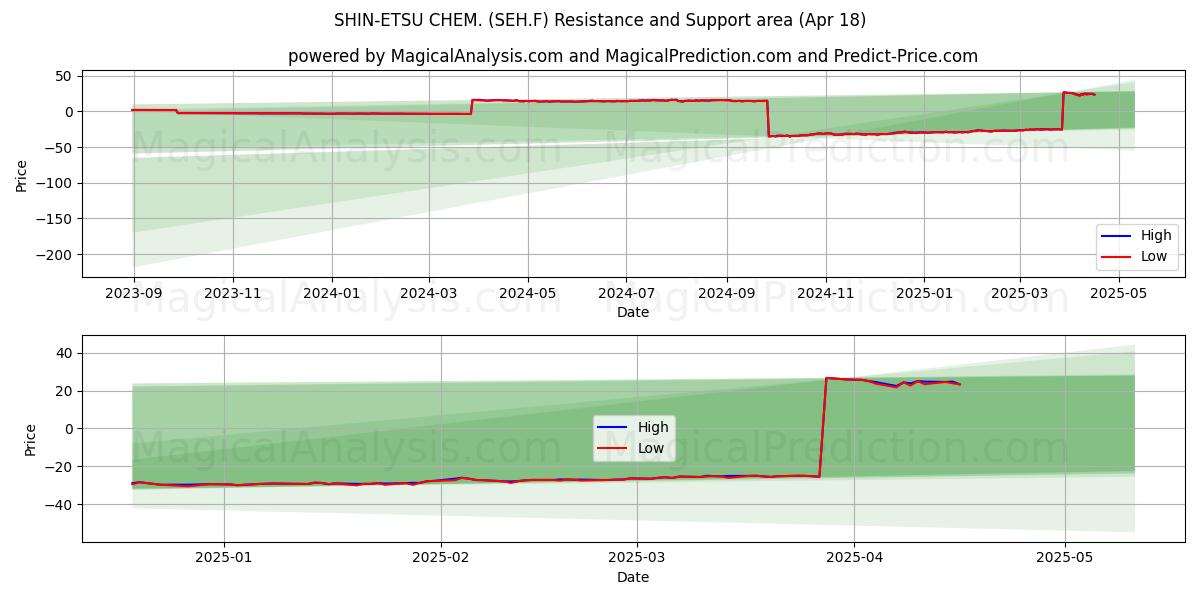Click the 2024-09 date tick label
Viewport: 1200px width, 600px height.
point(726,292)
